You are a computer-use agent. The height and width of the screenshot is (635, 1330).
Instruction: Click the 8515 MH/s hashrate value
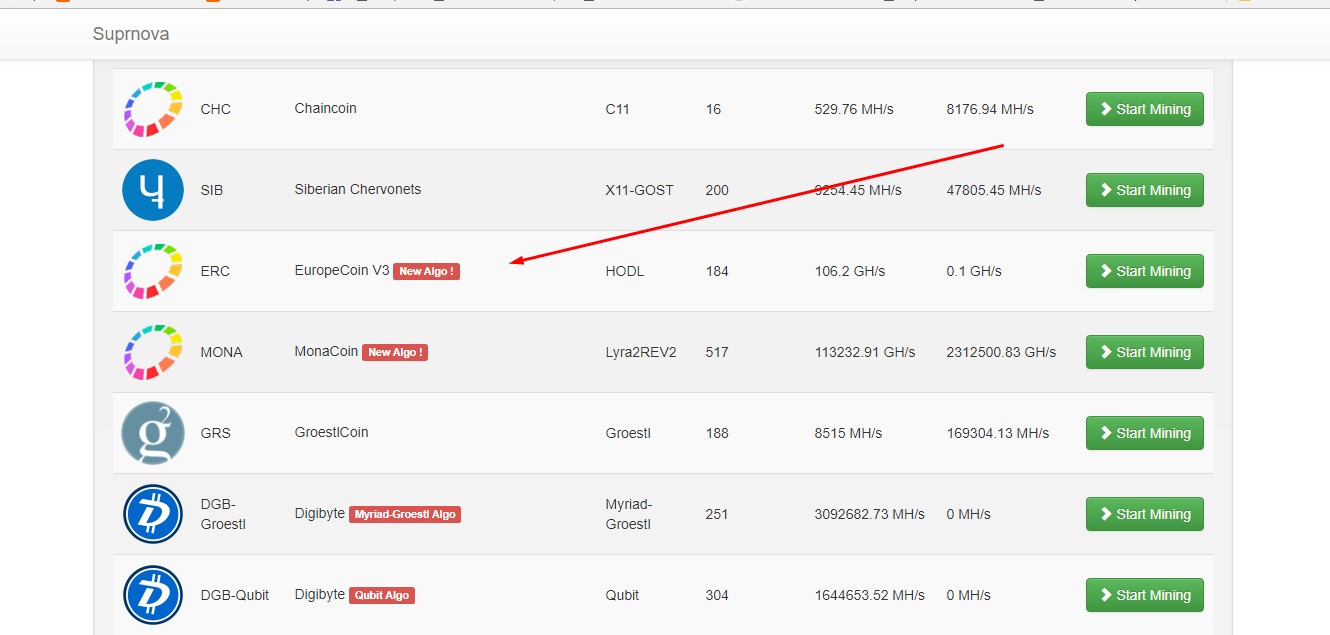point(849,433)
